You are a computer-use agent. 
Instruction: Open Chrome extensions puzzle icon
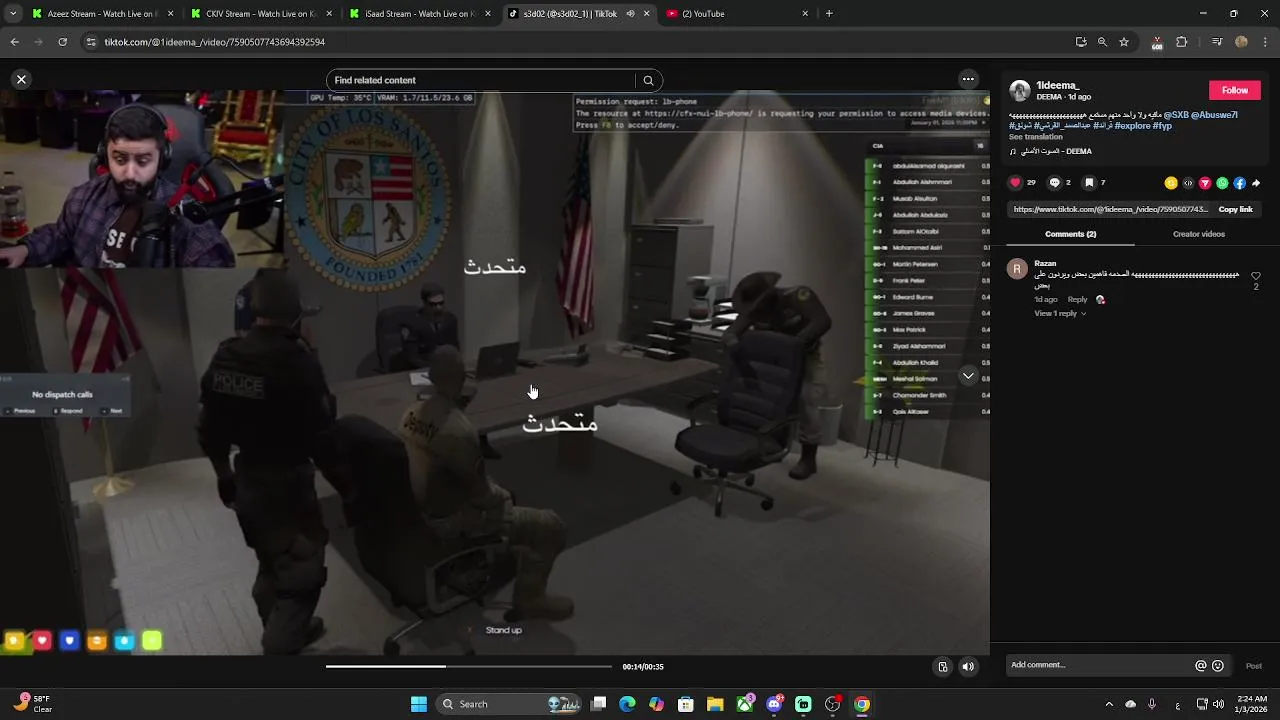click(1182, 42)
